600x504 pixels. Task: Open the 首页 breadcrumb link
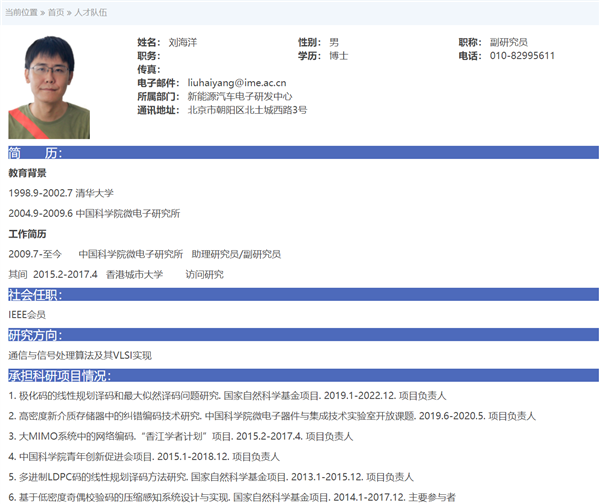[x=56, y=13]
